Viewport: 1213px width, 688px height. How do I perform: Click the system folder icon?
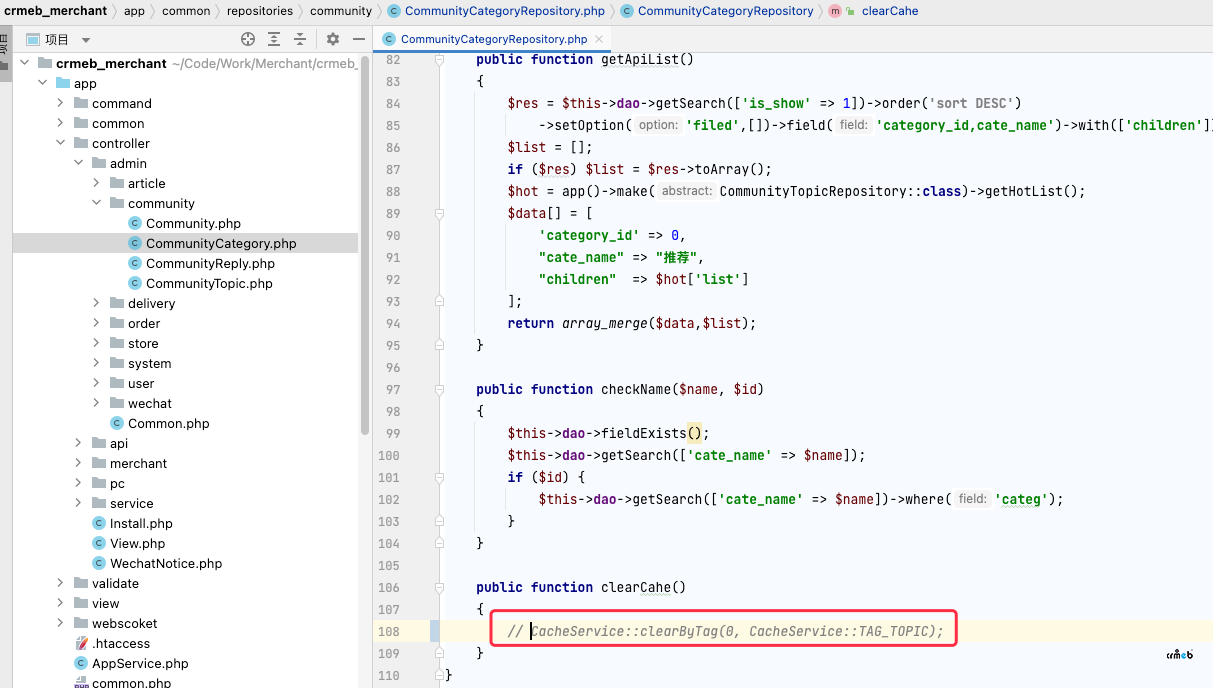117,363
